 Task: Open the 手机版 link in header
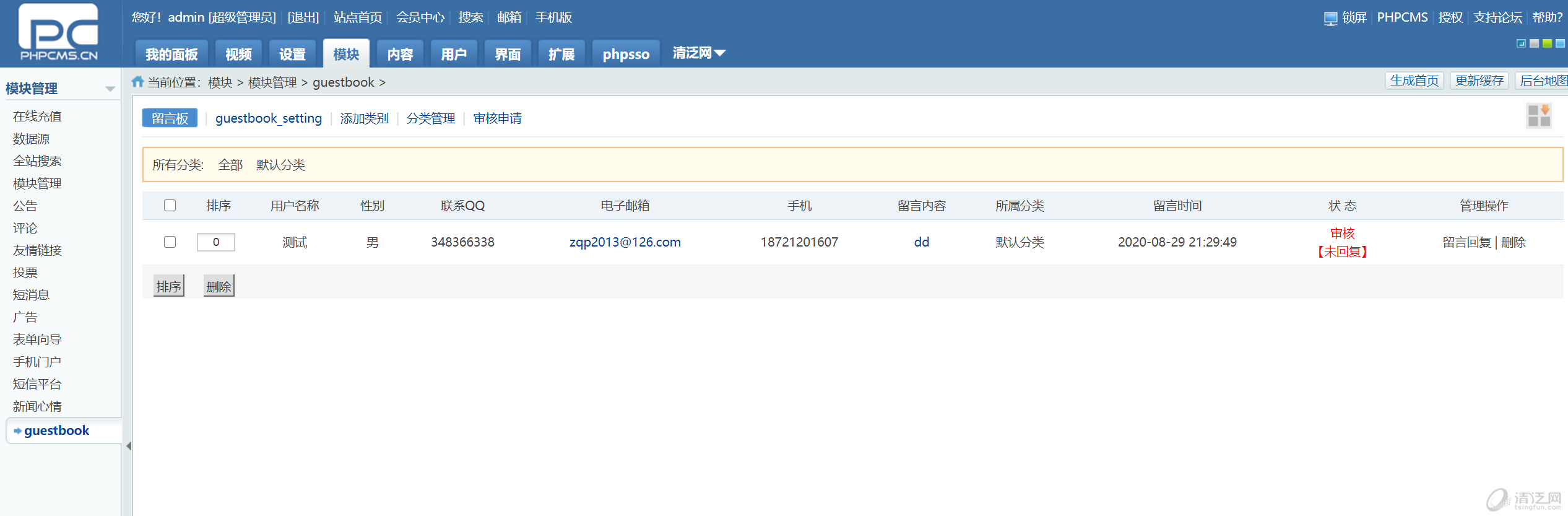(x=553, y=17)
